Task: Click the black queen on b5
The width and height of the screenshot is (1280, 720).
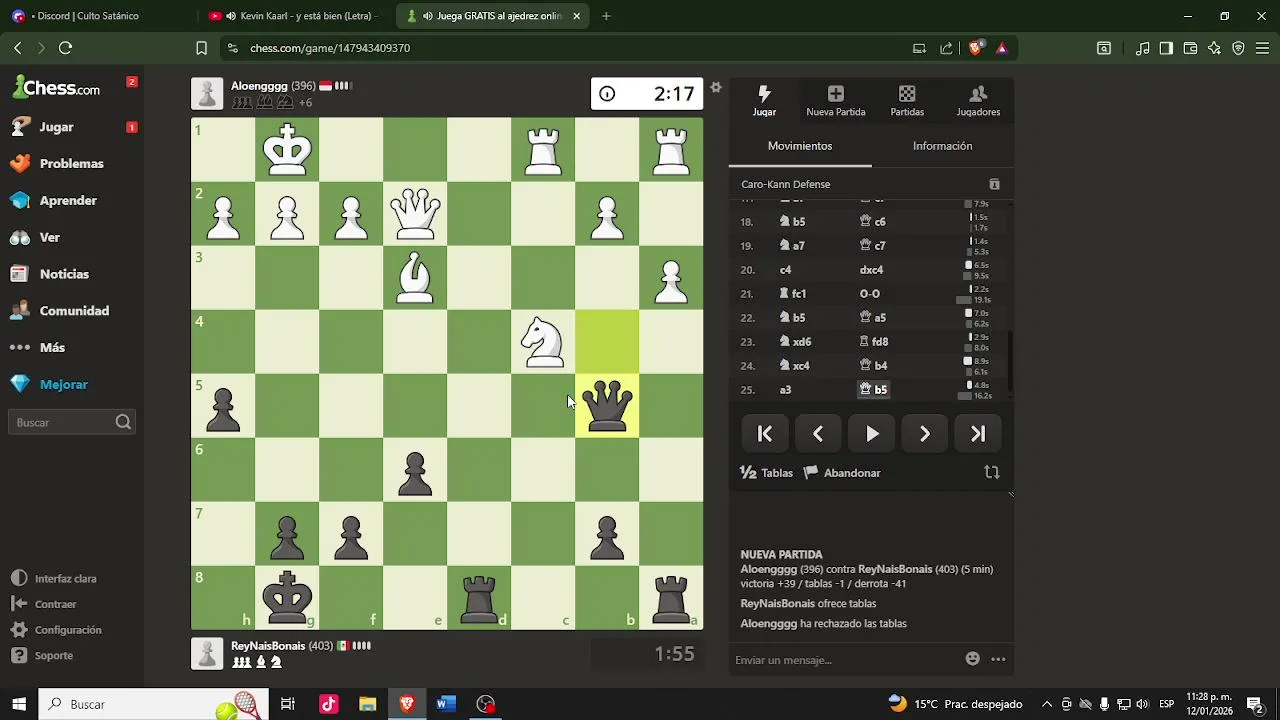Action: [x=607, y=406]
